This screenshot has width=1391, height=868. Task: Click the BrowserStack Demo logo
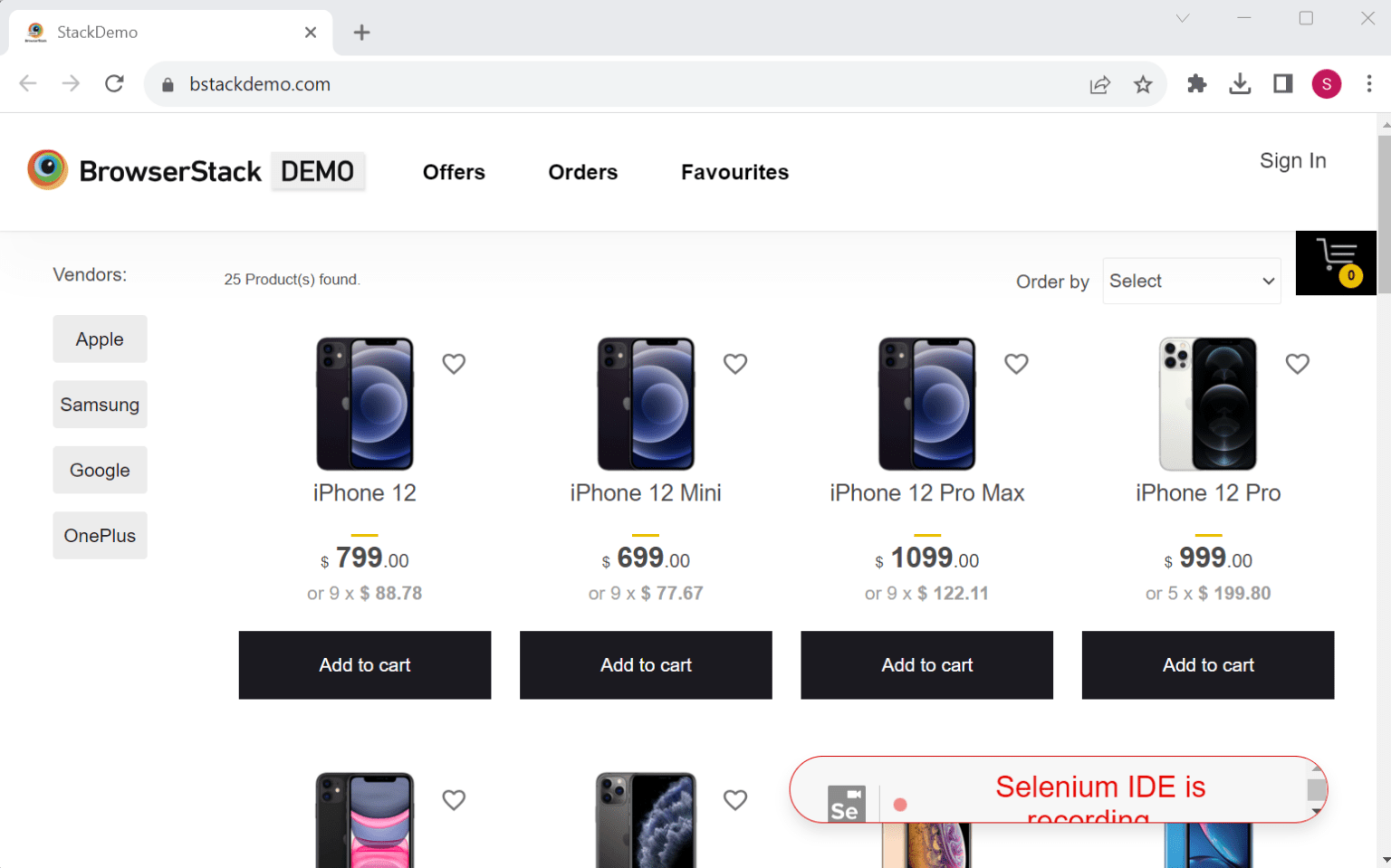195,170
